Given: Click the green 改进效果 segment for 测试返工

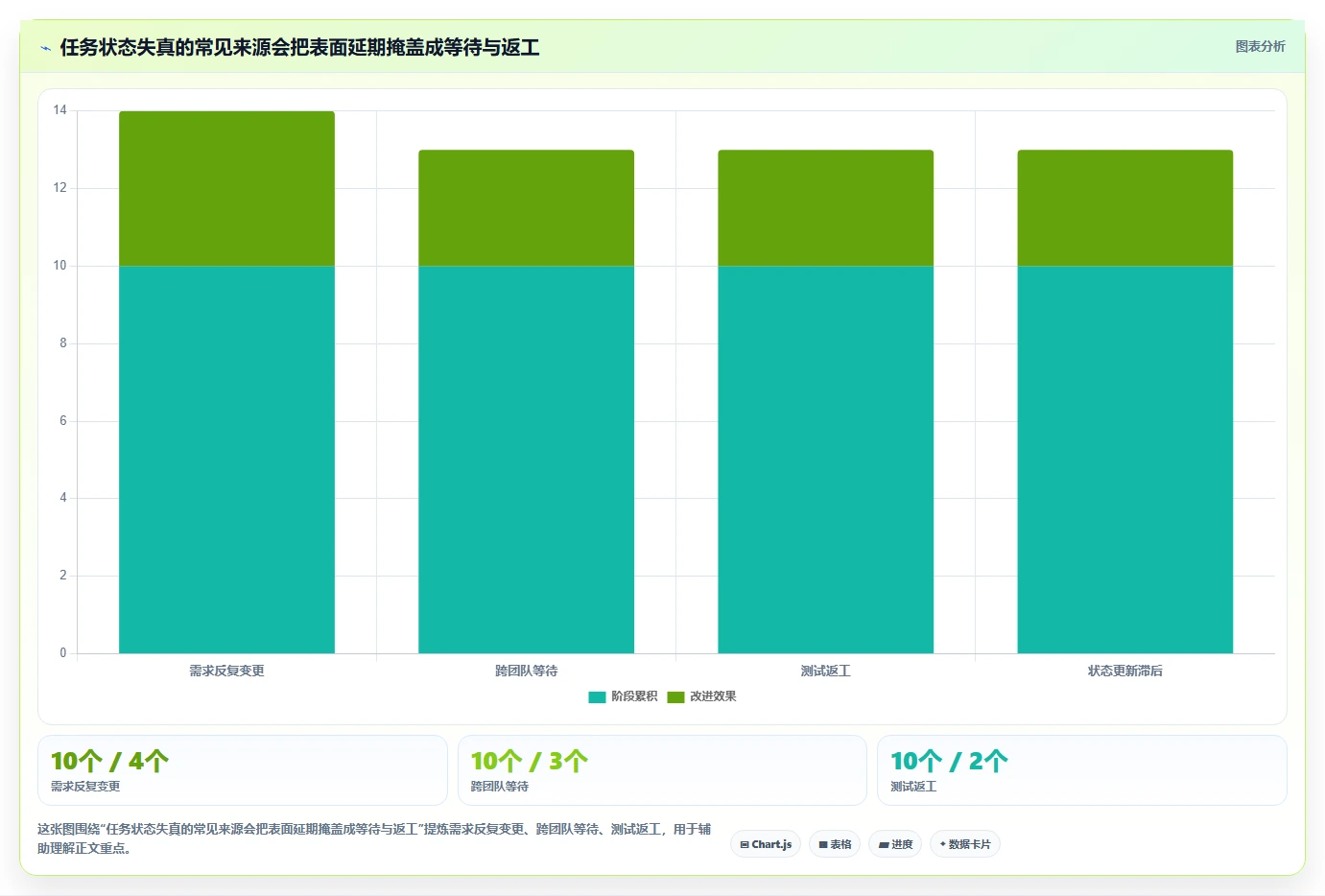Looking at the screenshot, I should [825, 207].
